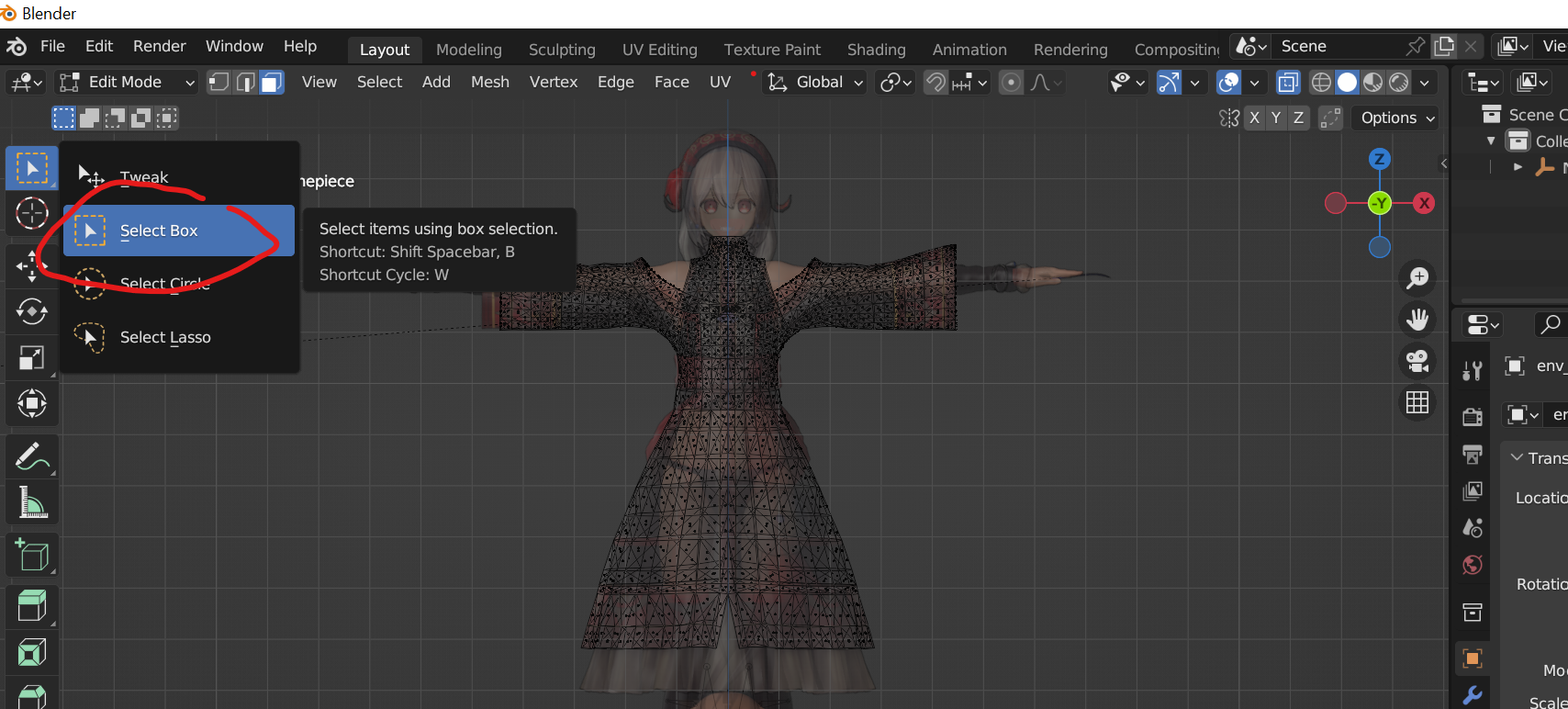Image resolution: width=1568 pixels, height=709 pixels.
Task: Click the Z axis on navigation gizmo
Action: 1379,159
